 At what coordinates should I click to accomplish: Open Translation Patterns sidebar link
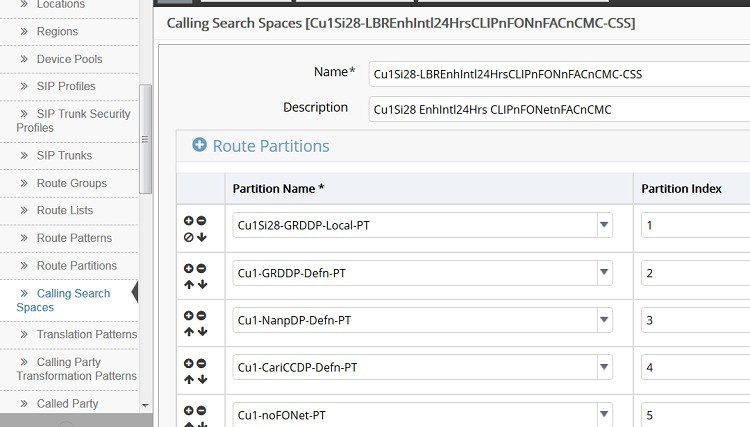coord(87,334)
